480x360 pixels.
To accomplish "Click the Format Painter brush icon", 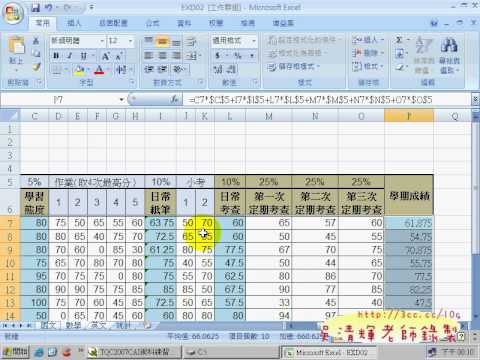I will tap(36, 67).
